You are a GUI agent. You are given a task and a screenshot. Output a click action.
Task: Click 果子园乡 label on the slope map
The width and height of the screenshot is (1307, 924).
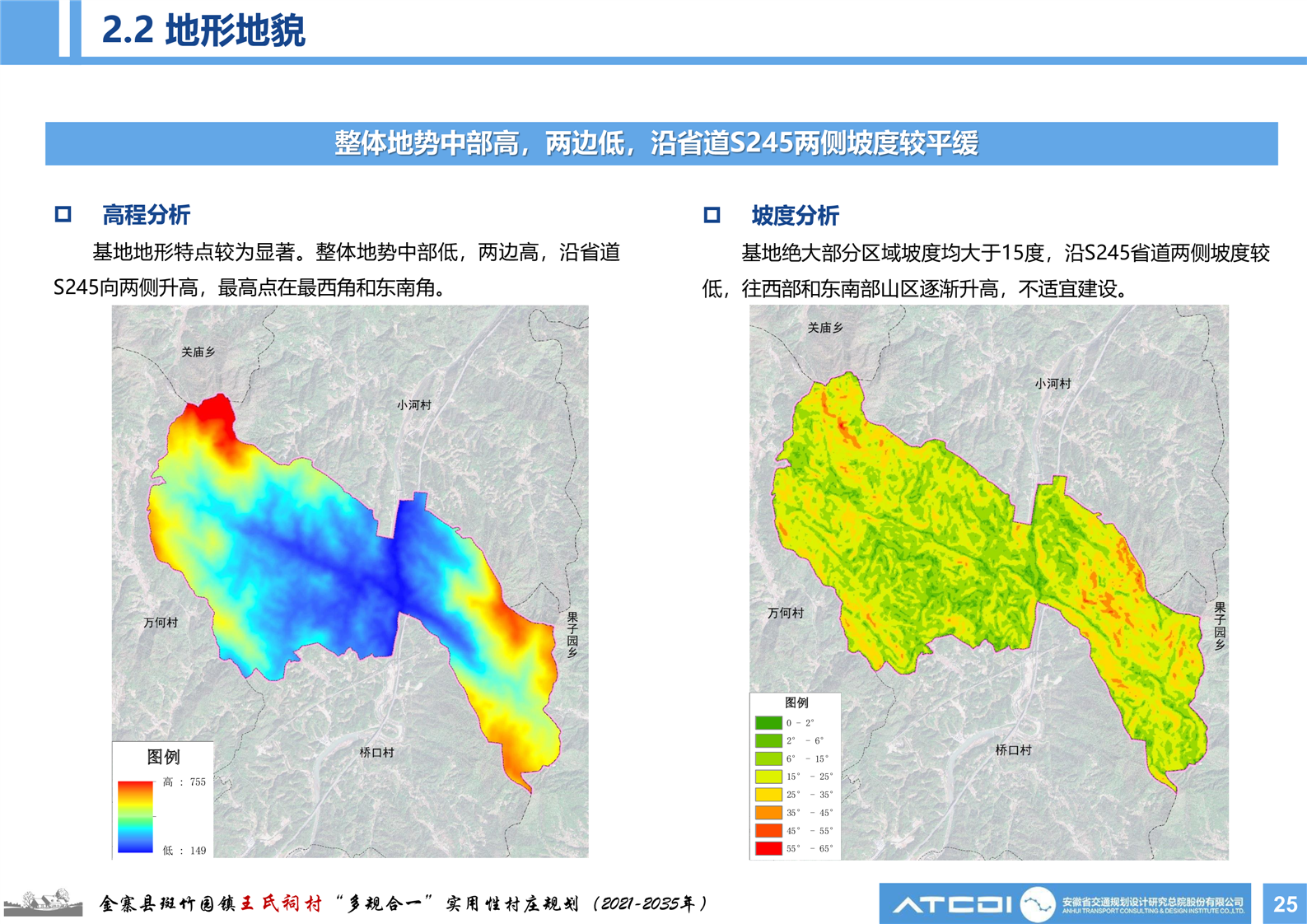click(x=1220, y=627)
